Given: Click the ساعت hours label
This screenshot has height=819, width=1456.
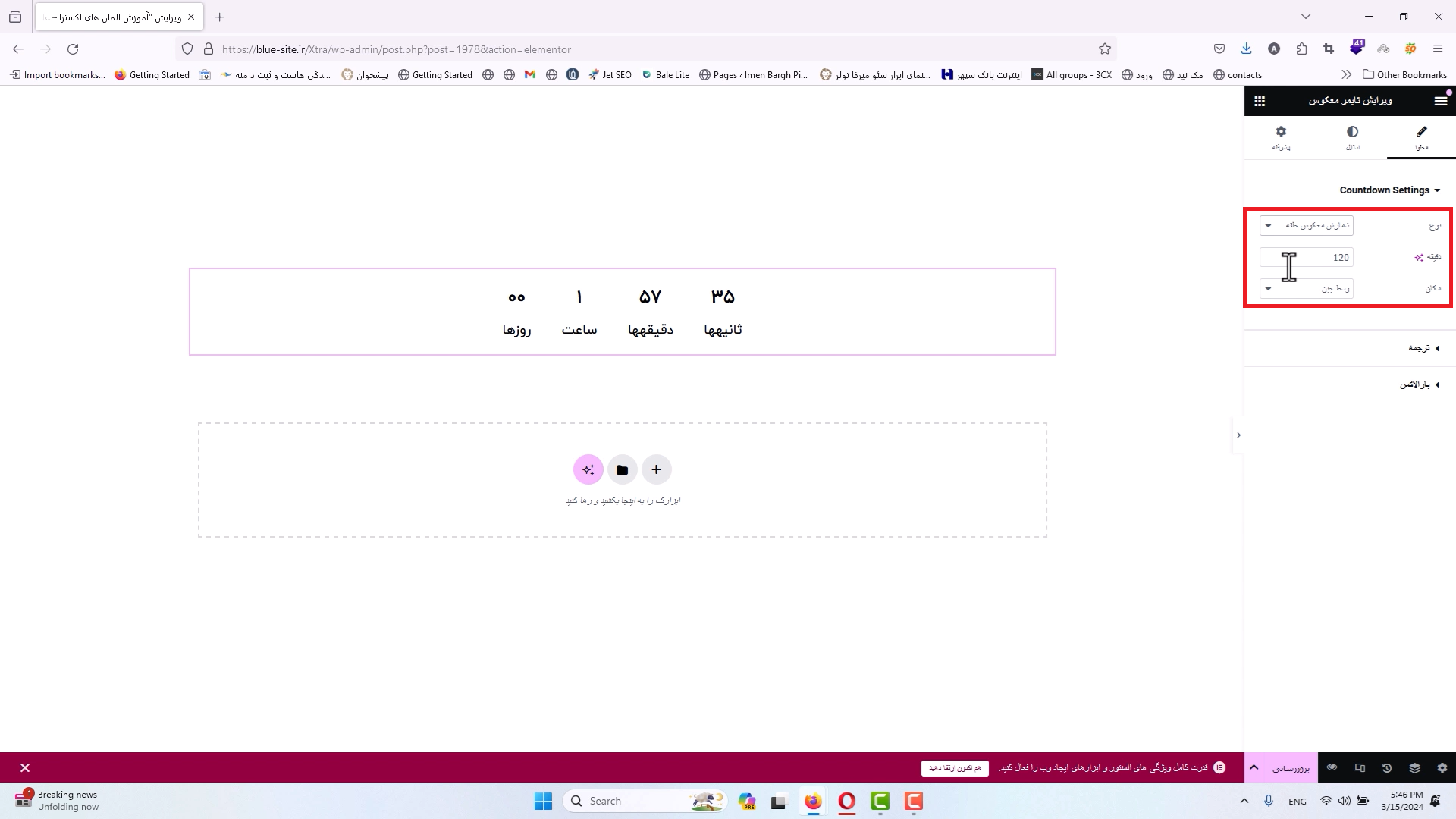Looking at the screenshot, I should [x=579, y=330].
